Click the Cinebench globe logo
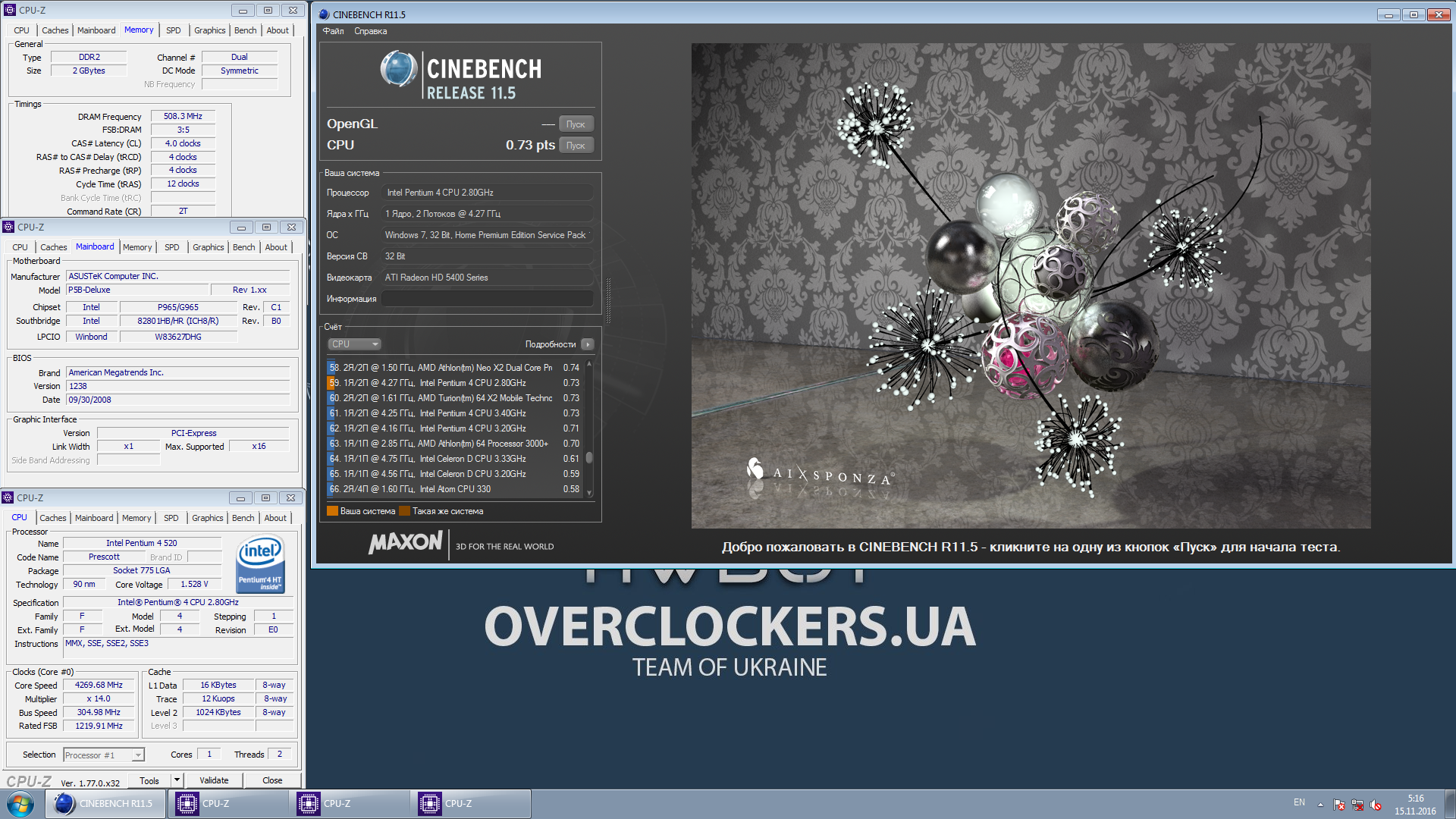This screenshot has width=1456, height=819. [x=399, y=69]
